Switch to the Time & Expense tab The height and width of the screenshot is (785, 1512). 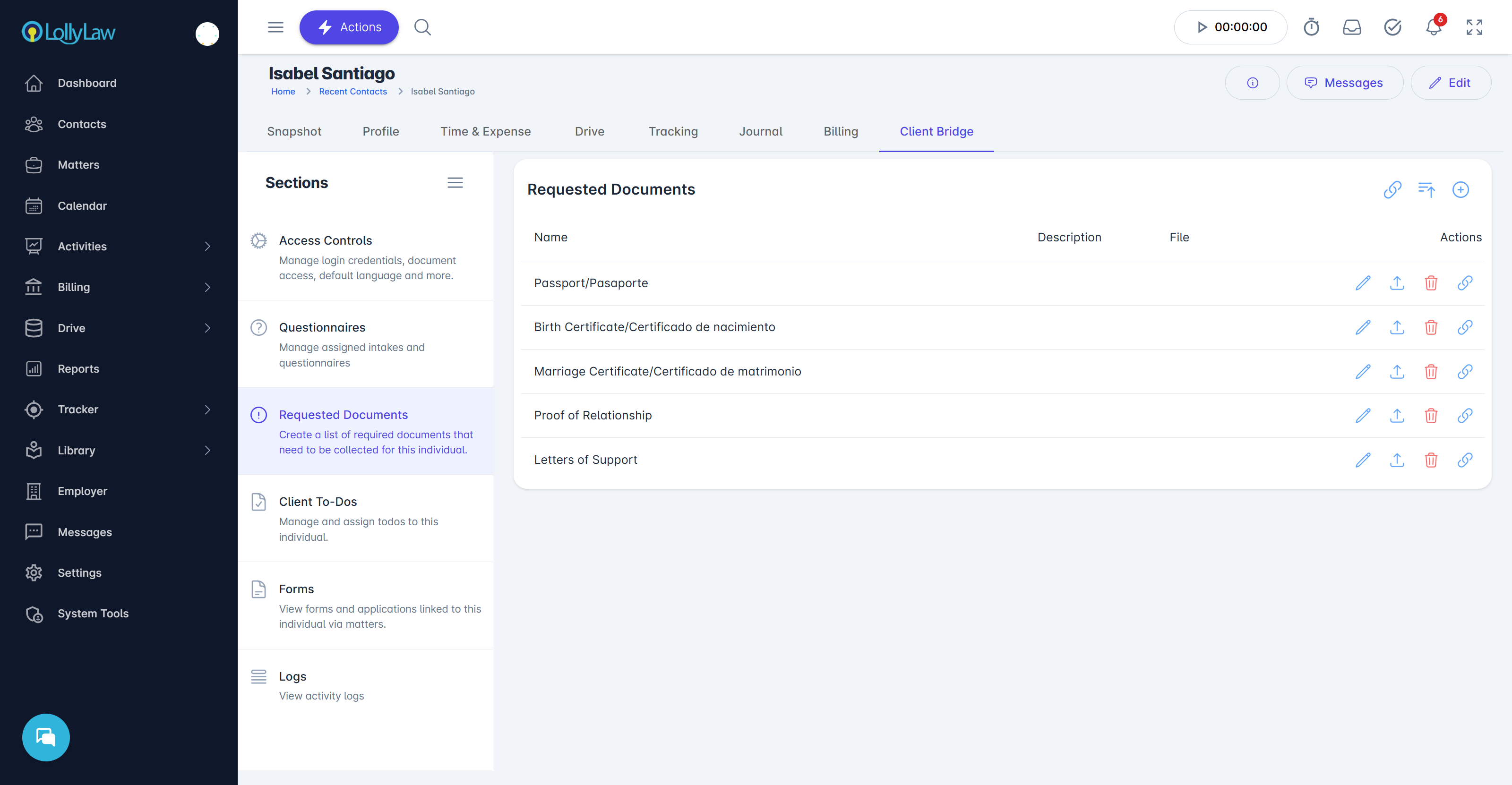[x=485, y=131]
